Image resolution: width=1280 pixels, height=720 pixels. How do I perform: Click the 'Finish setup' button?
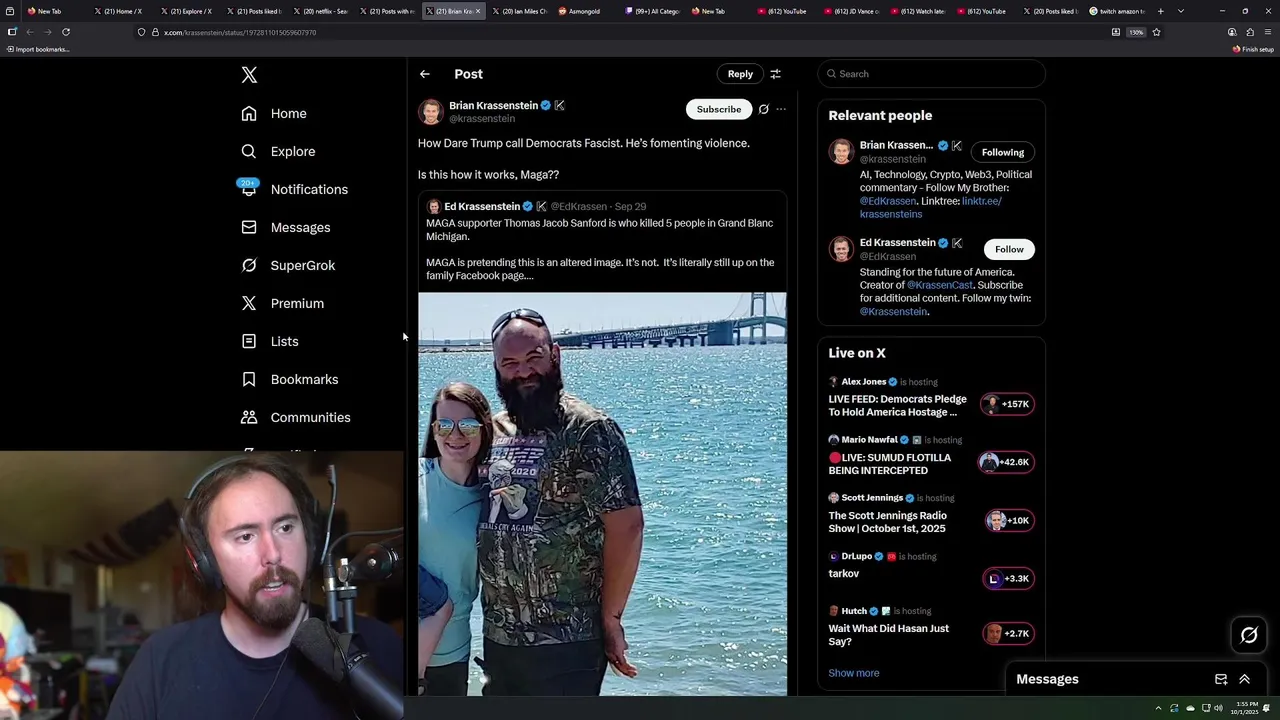point(1253,49)
